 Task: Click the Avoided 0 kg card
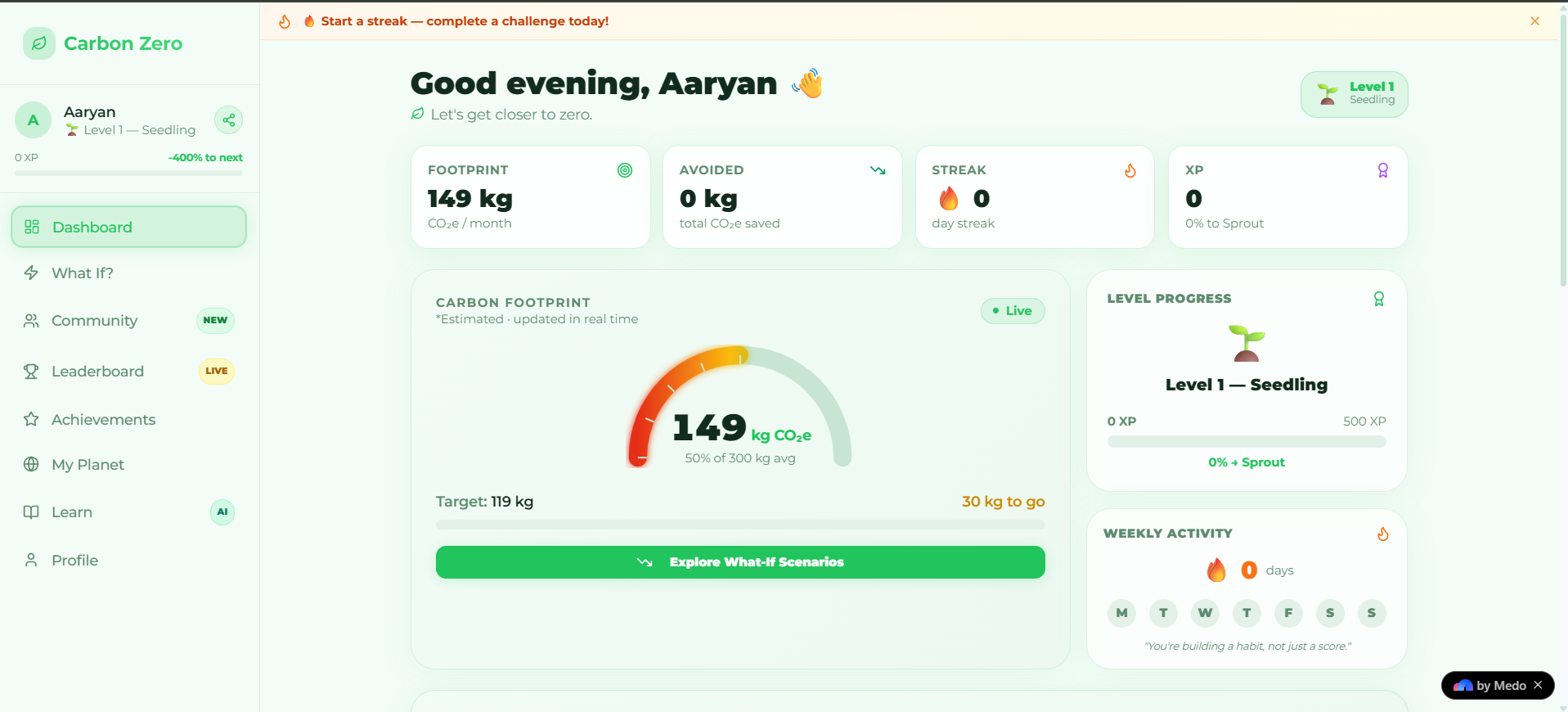click(783, 196)
